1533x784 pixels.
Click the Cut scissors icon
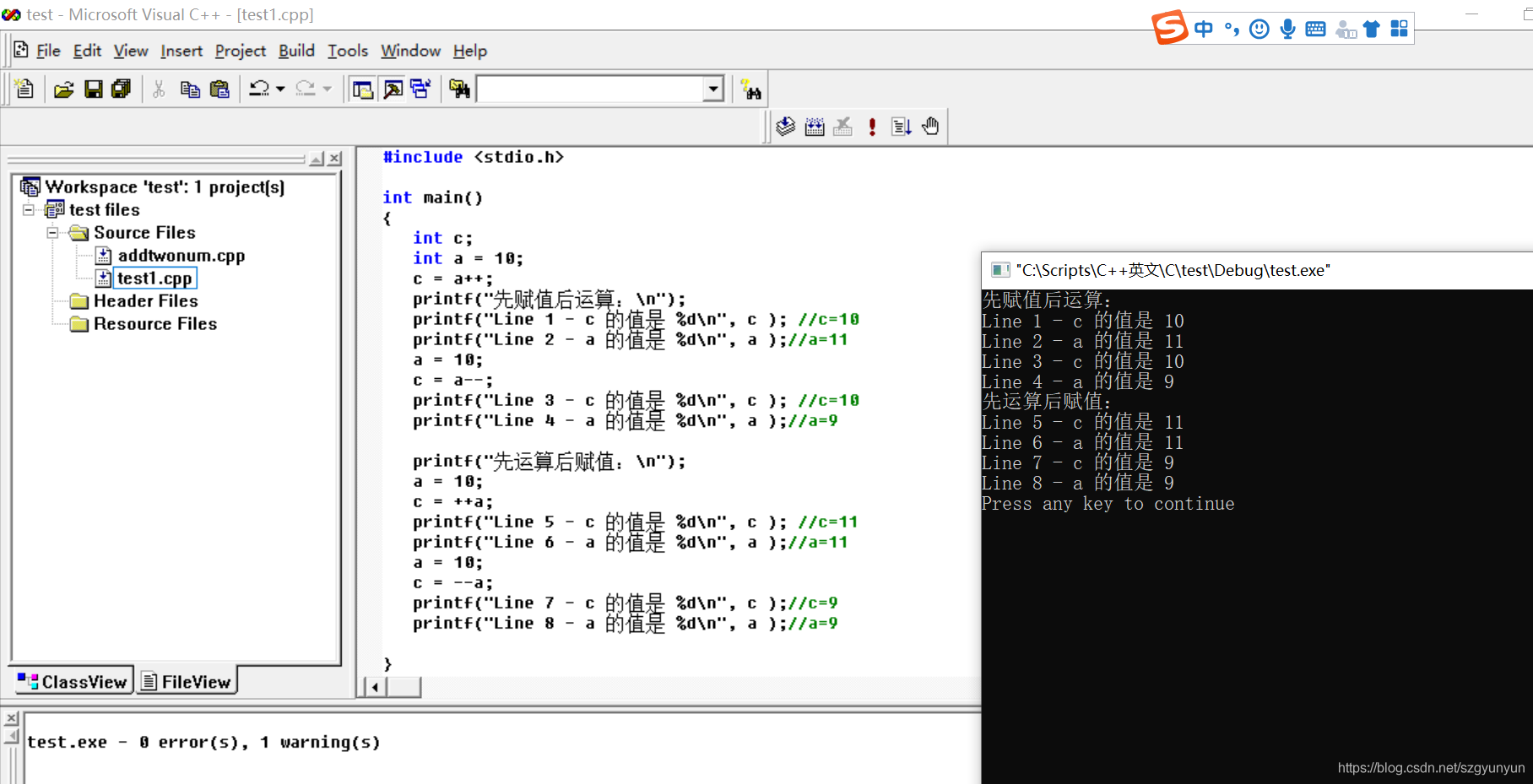pos(159,89)
